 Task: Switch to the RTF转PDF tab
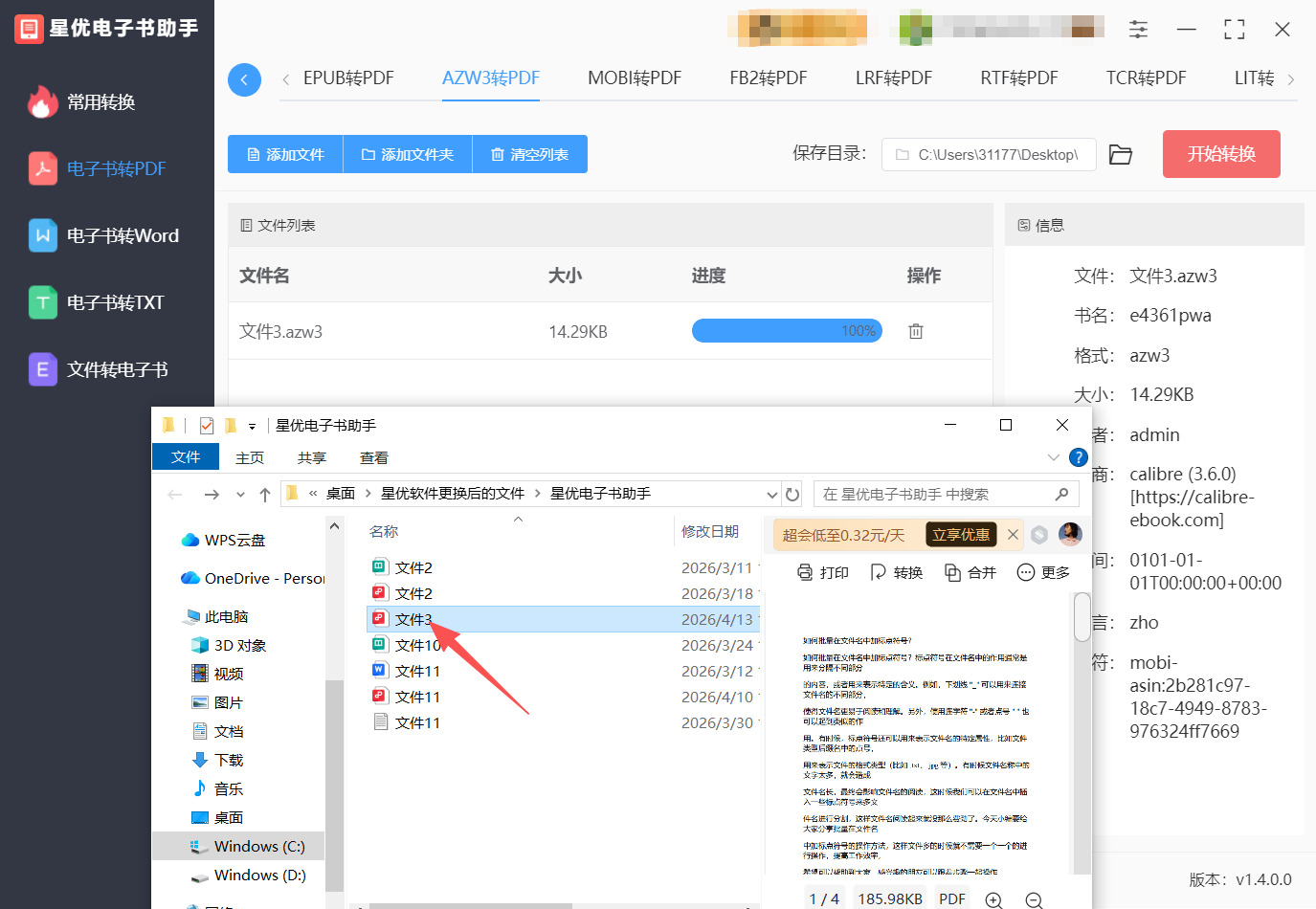coord(1019,78)
